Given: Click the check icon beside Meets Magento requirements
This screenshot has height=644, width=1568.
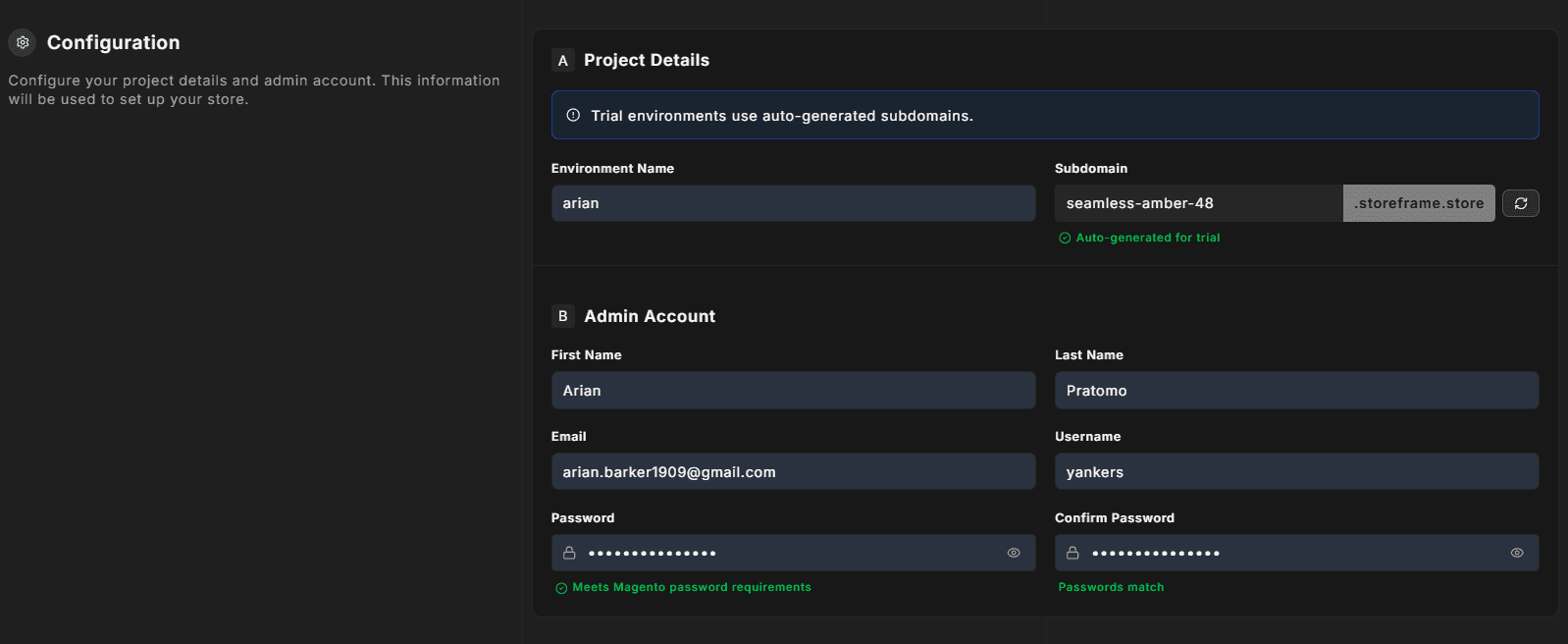Looking at the screenshot, I should point(561,588).
